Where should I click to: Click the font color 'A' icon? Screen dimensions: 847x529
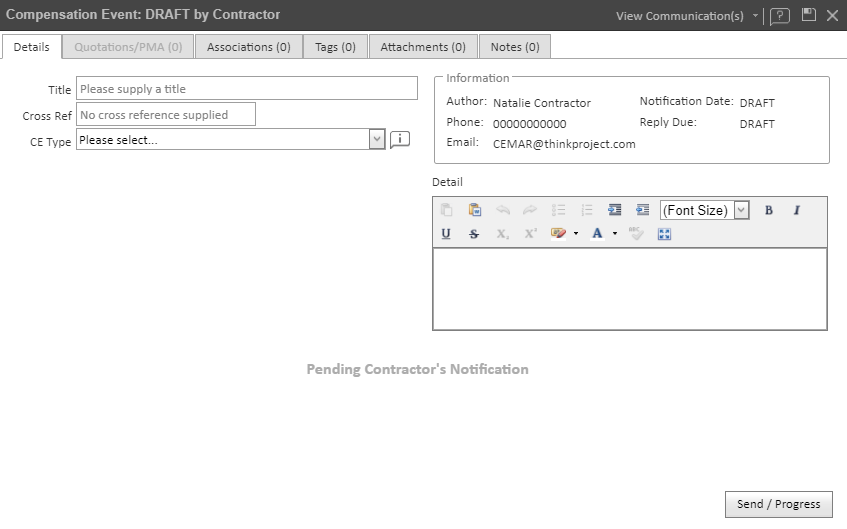coord(597,234)
